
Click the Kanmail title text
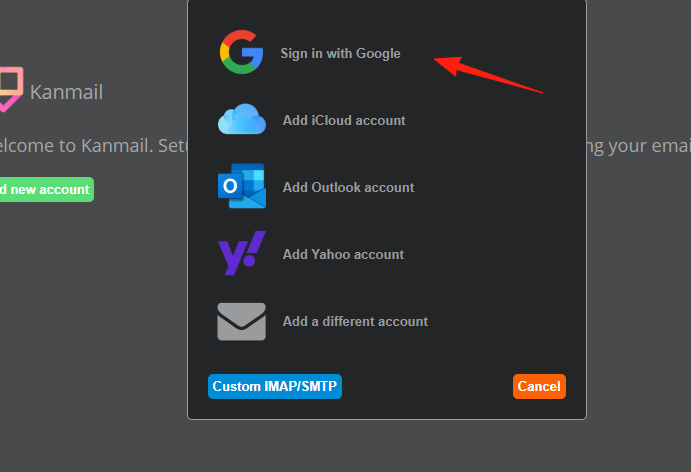pos(67,93)
